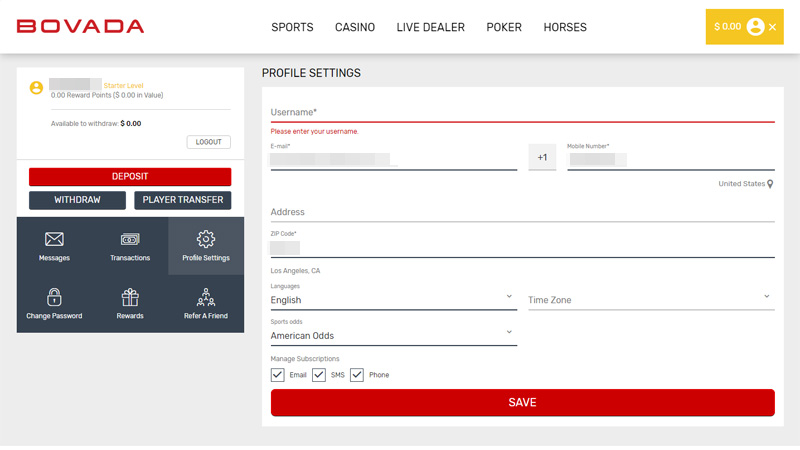This screenshot has width=800, height=450.
Task: Open the Messages envelope icon
Action: pos(54,239)
